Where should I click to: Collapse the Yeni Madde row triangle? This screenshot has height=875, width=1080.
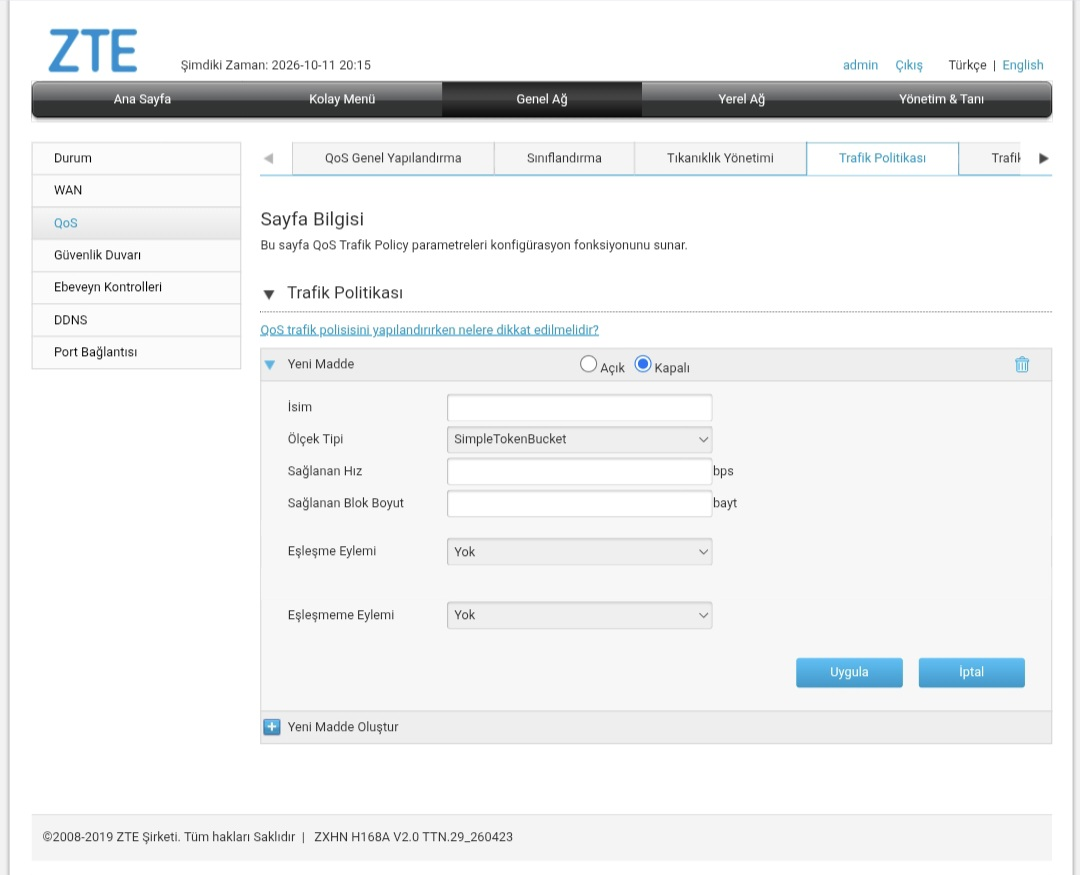pos(270,364)
